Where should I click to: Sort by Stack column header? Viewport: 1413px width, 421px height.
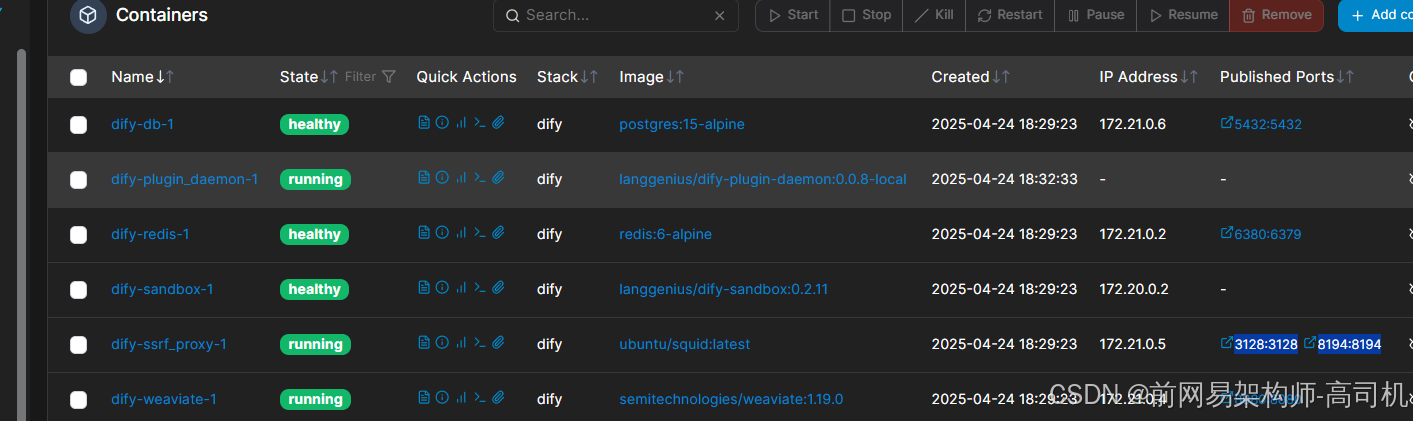[x=568, y=77]
